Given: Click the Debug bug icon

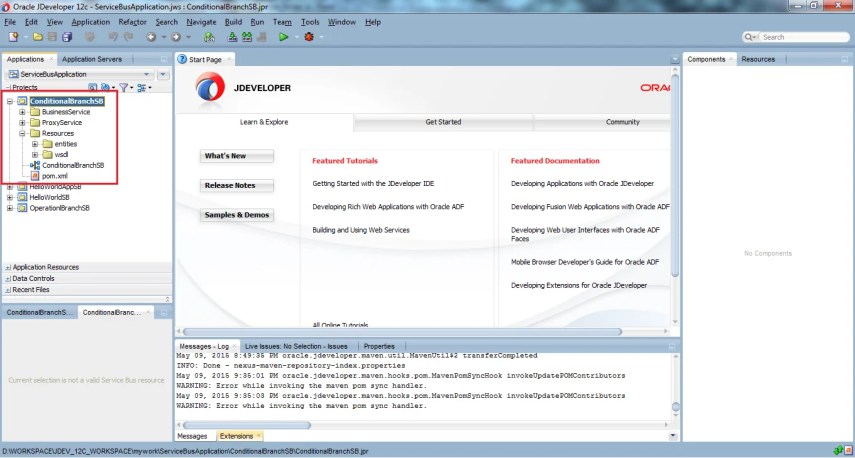Looking at the screenshot, I should tap(309, 37).
